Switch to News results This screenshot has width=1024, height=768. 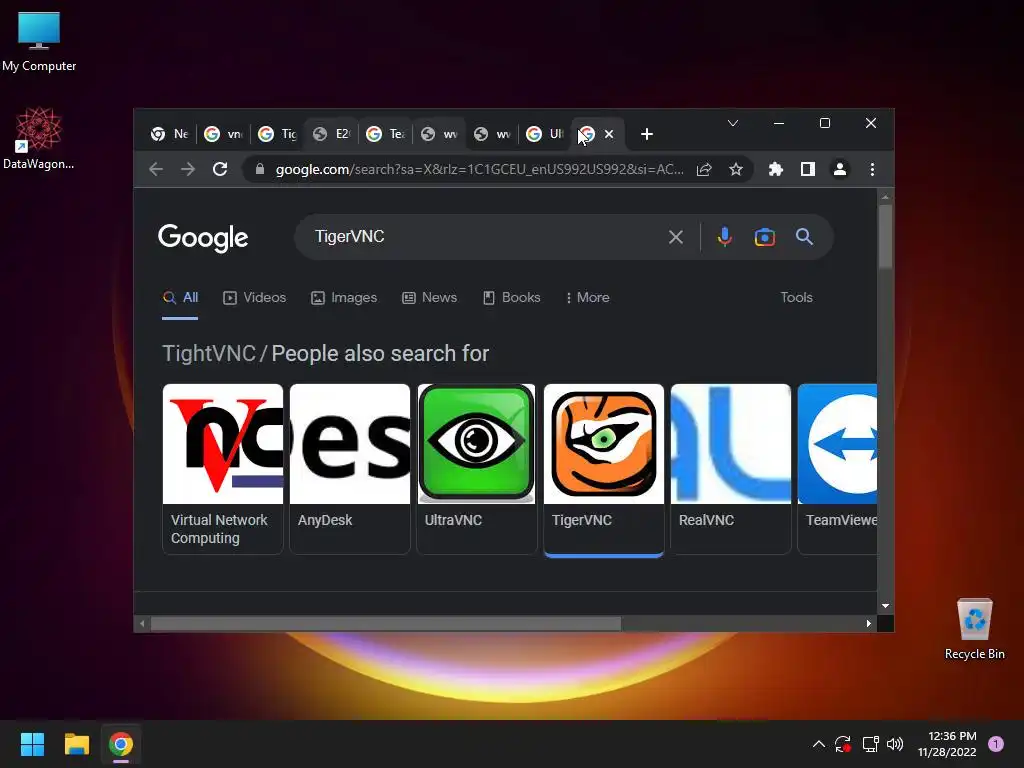tap(430, 298)
